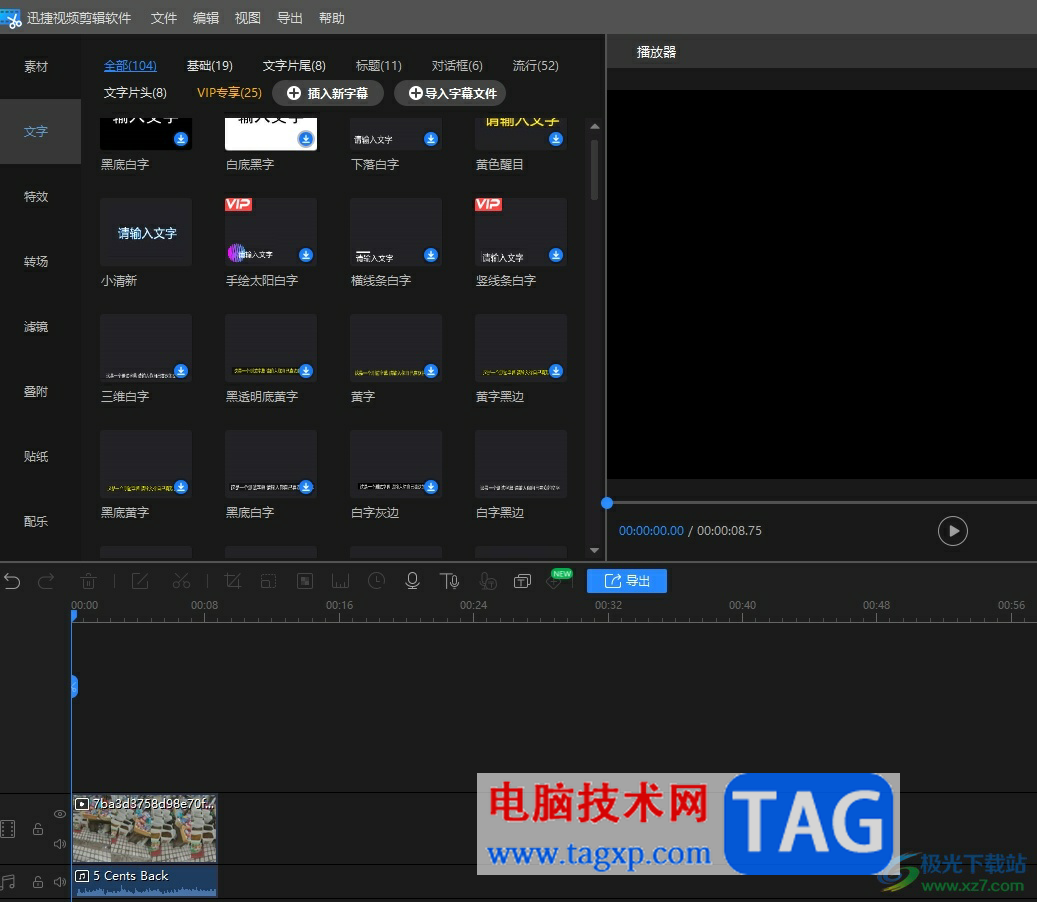Toggle the video track lock
Image resolution: width=1037 pixels, height=902 pixels.
click(x=38, y=829)
